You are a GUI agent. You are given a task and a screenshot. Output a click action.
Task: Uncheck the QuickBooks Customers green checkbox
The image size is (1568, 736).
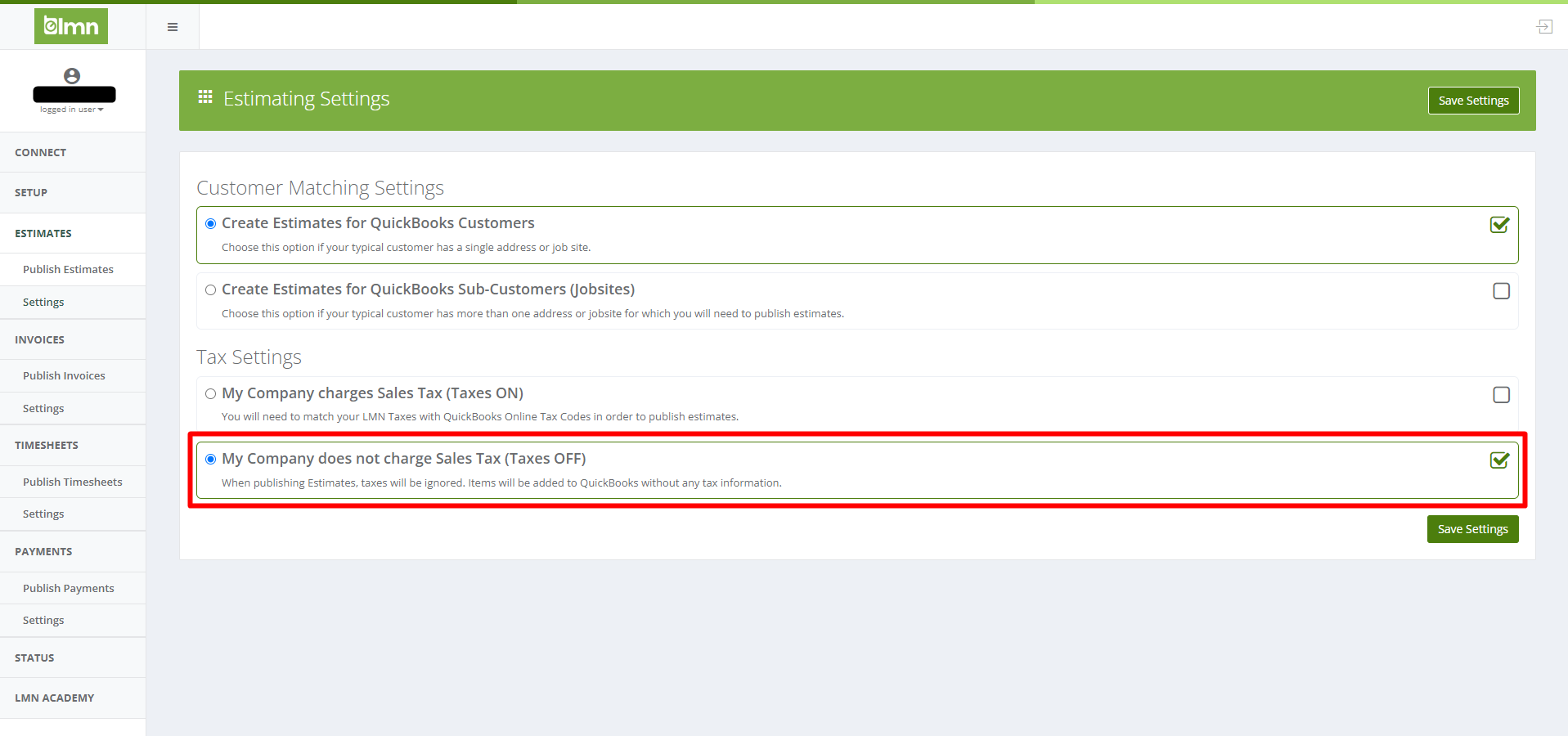(x=1499, y=225)
